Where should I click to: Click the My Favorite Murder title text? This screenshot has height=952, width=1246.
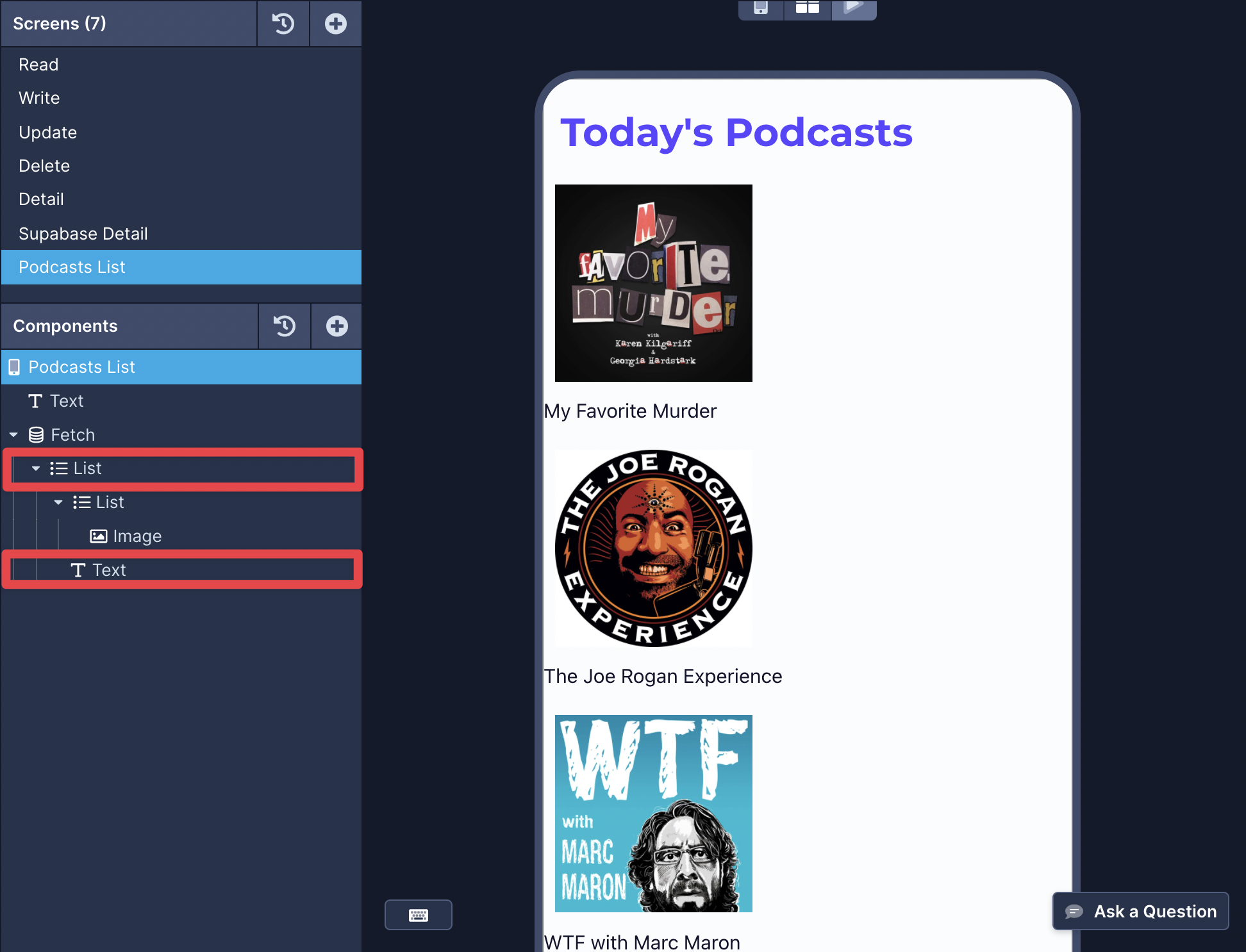pyautogui.click(x=630, y=411)
